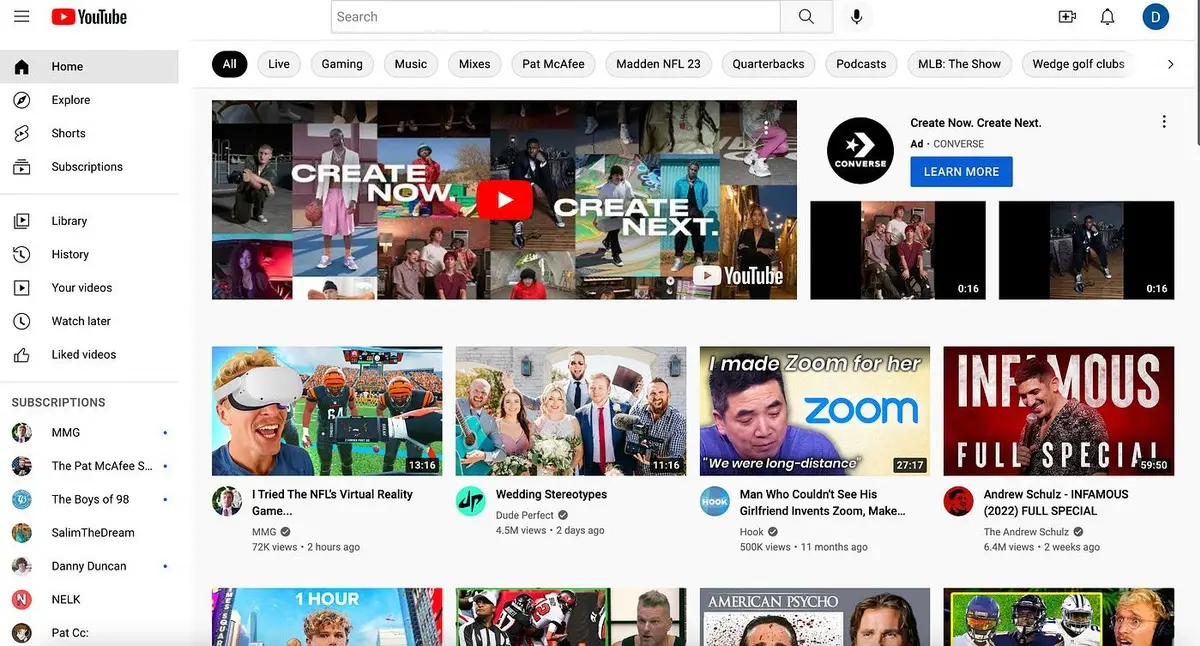Screen dimensions: 1200x646
Task: Select the All filter chip
Action: [229, 64]
